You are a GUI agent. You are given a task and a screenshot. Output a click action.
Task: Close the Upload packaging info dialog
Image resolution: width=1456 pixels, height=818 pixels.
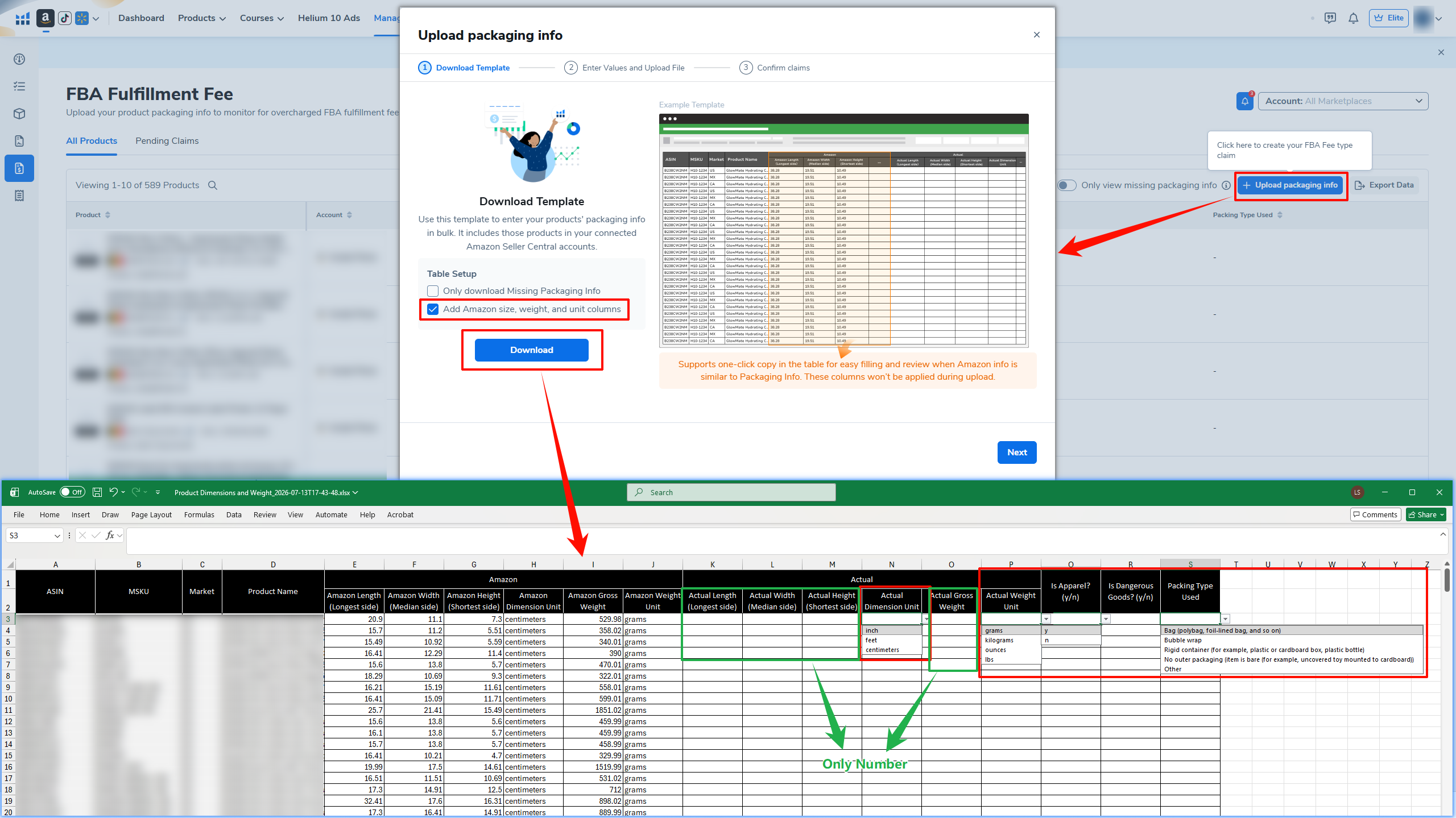click(1037, 35)
